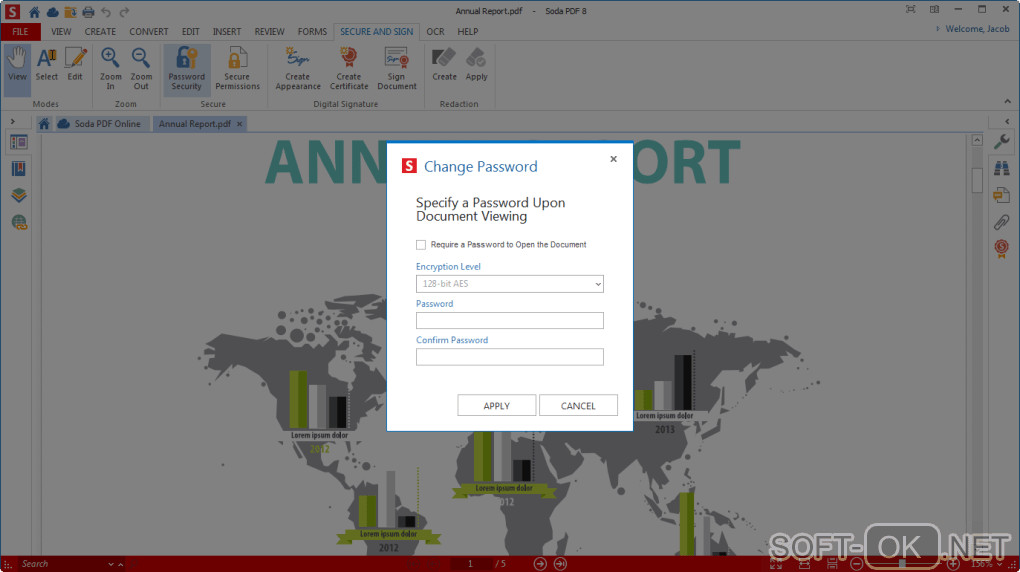1020x572 pixels.
Task: Click the APPLY button in dialog
Action: (496, 405)
